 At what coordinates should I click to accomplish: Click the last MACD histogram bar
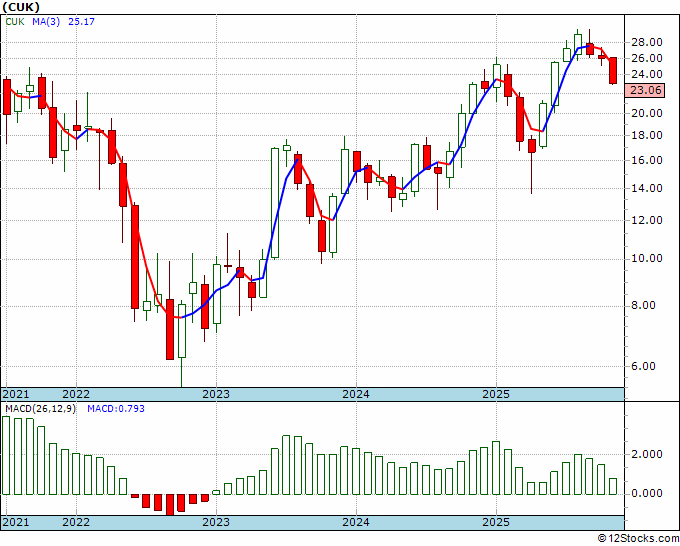613,487
